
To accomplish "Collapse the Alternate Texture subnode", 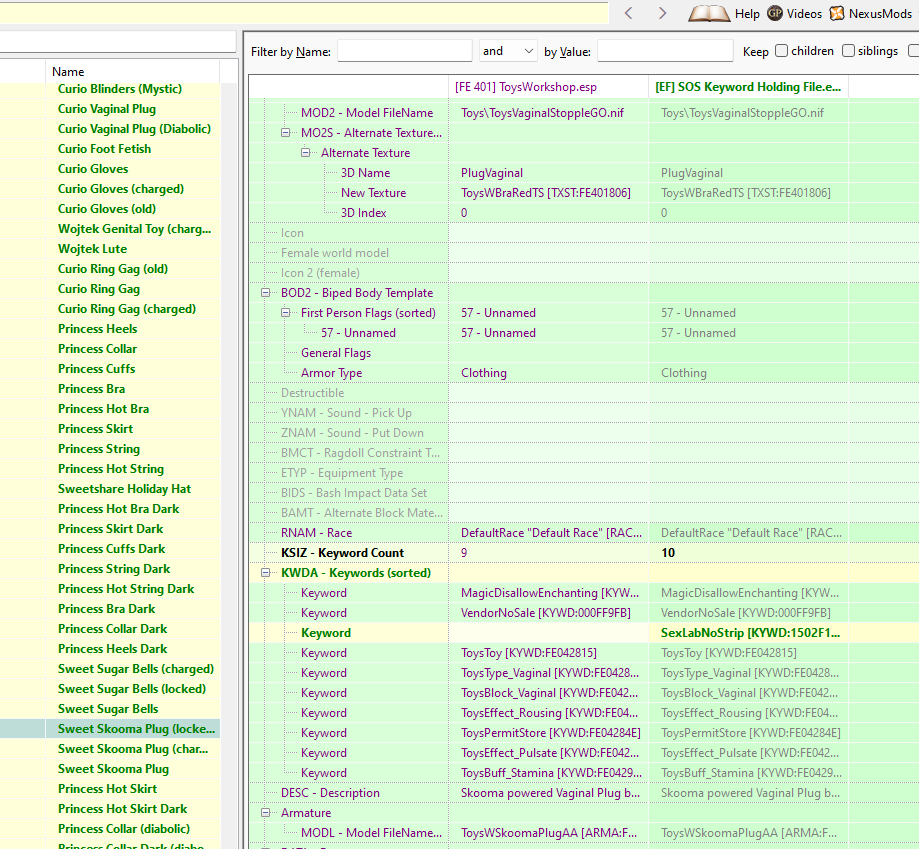I will [305, 152].
